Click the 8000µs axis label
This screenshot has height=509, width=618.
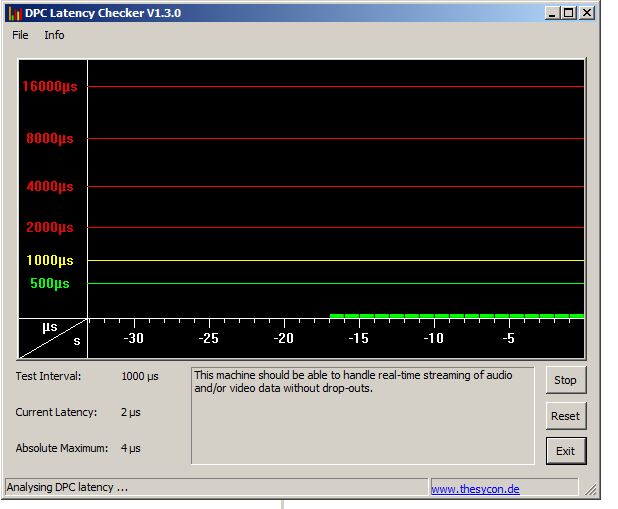tap(50, 138)
